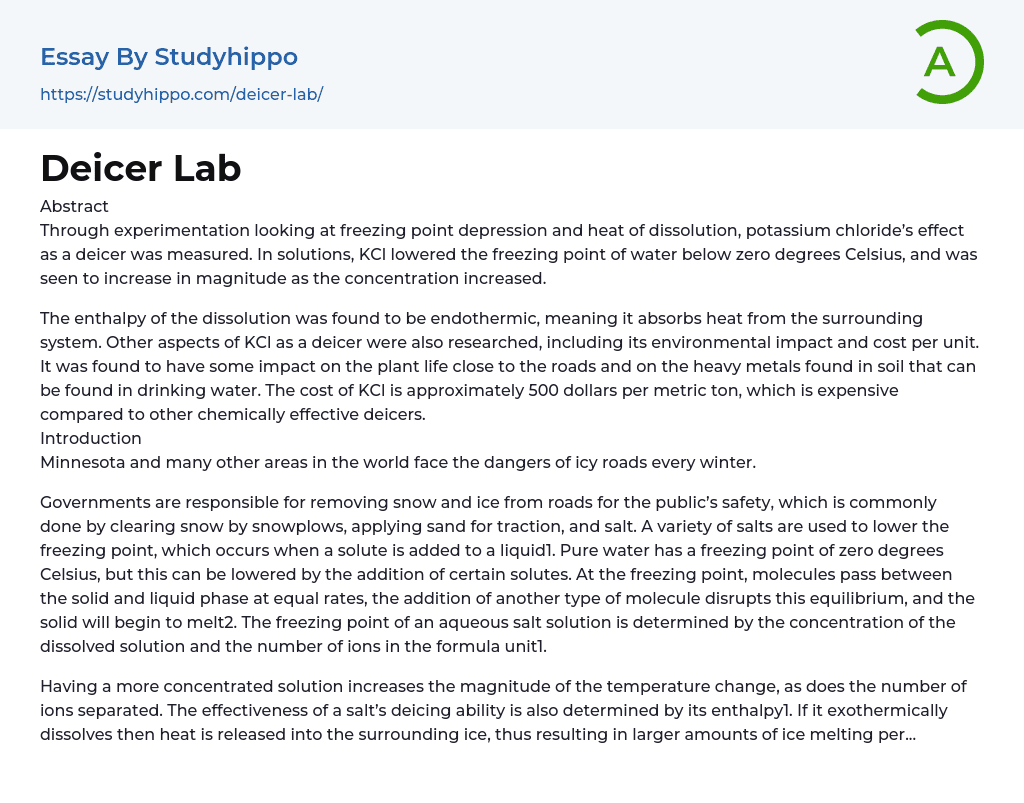Image resolution: width=1024 pixels, height=803 pixels.
Task: Click the 'Essay By Studyhippo' header text
Action: [169, 57]
